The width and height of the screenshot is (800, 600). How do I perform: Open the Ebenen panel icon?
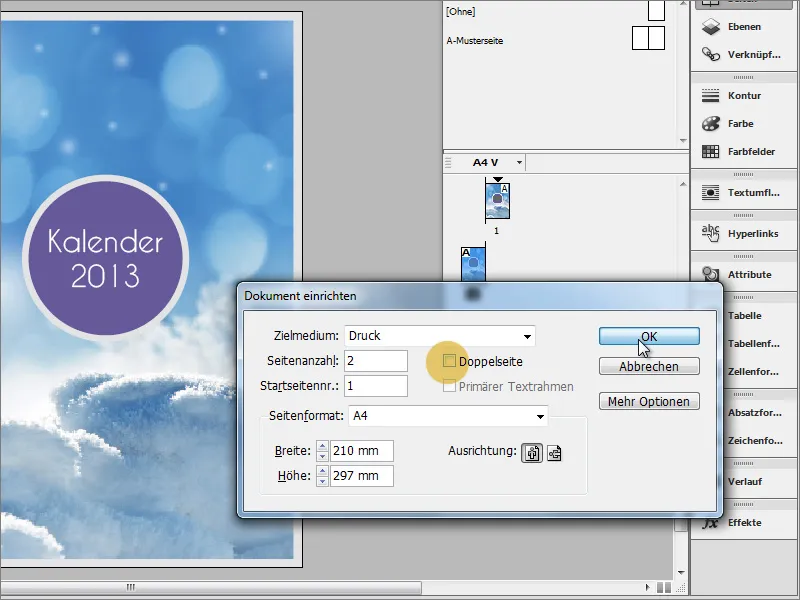(711, 27)
